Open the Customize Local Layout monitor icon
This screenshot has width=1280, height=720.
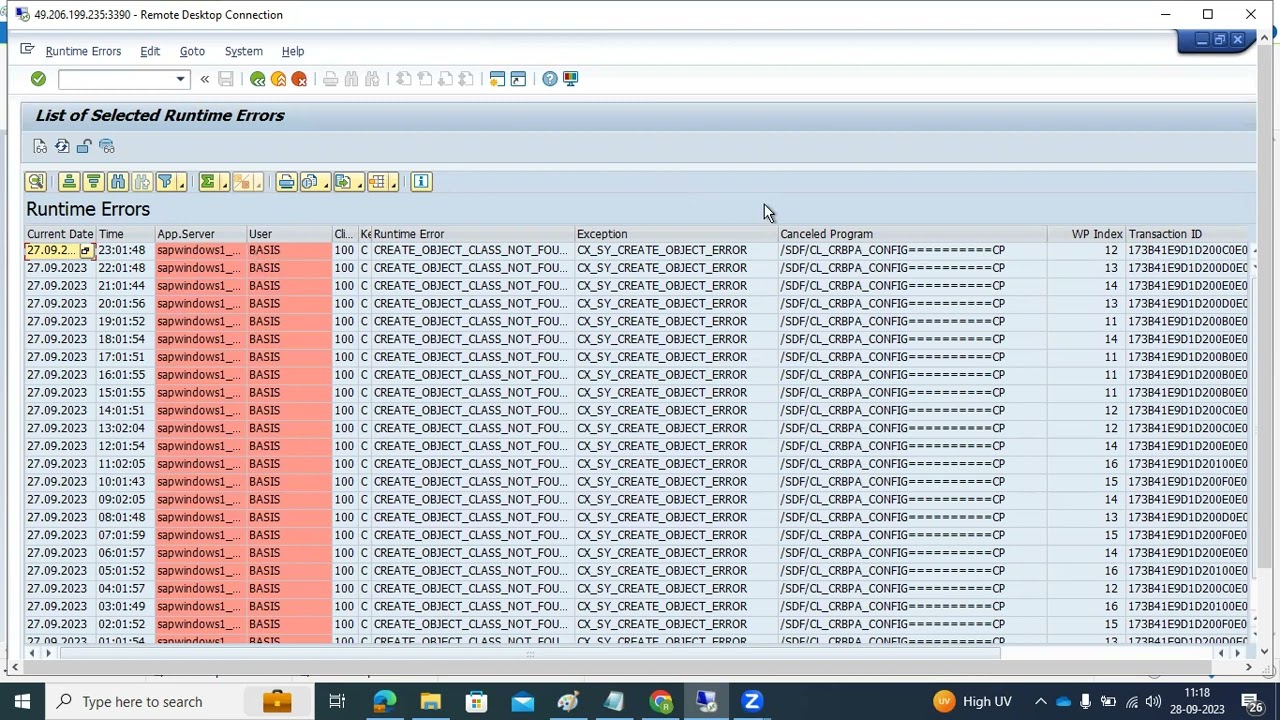pyautogui.click(x=571, y=79)
